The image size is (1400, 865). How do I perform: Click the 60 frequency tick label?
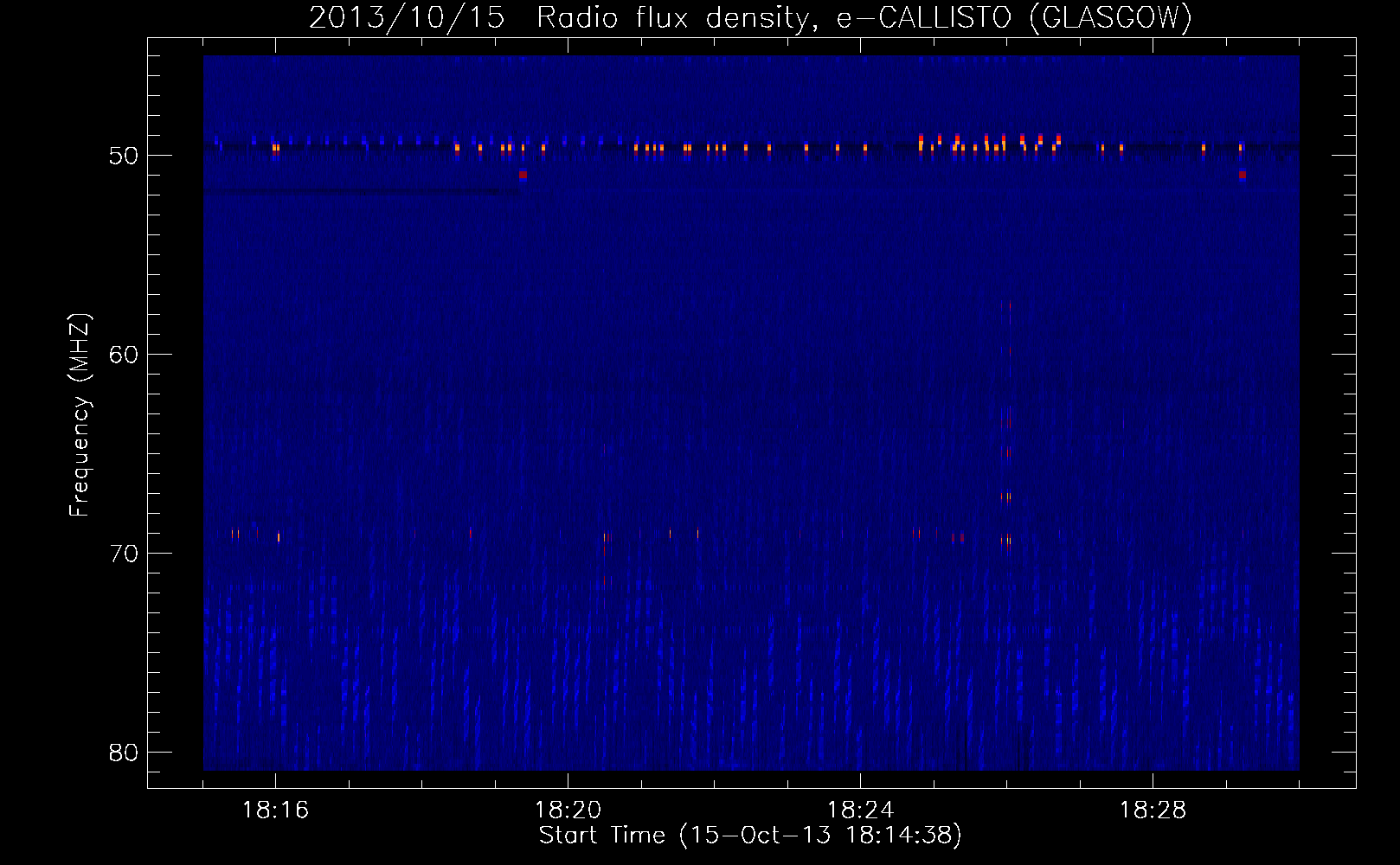124,355
